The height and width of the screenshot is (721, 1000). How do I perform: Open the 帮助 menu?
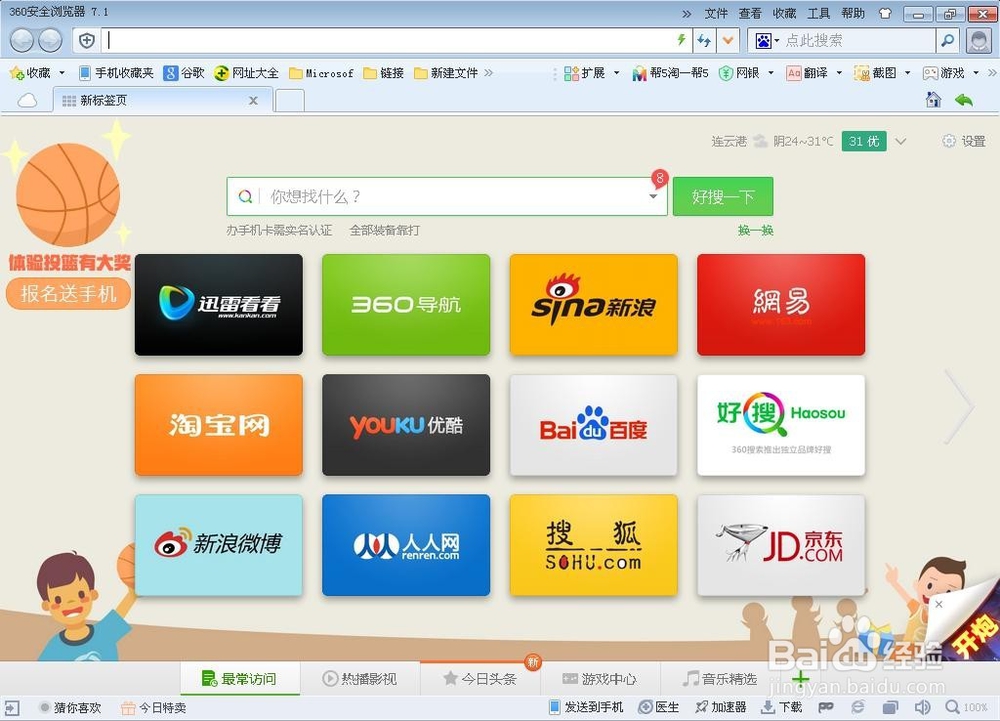pos(853,13)
